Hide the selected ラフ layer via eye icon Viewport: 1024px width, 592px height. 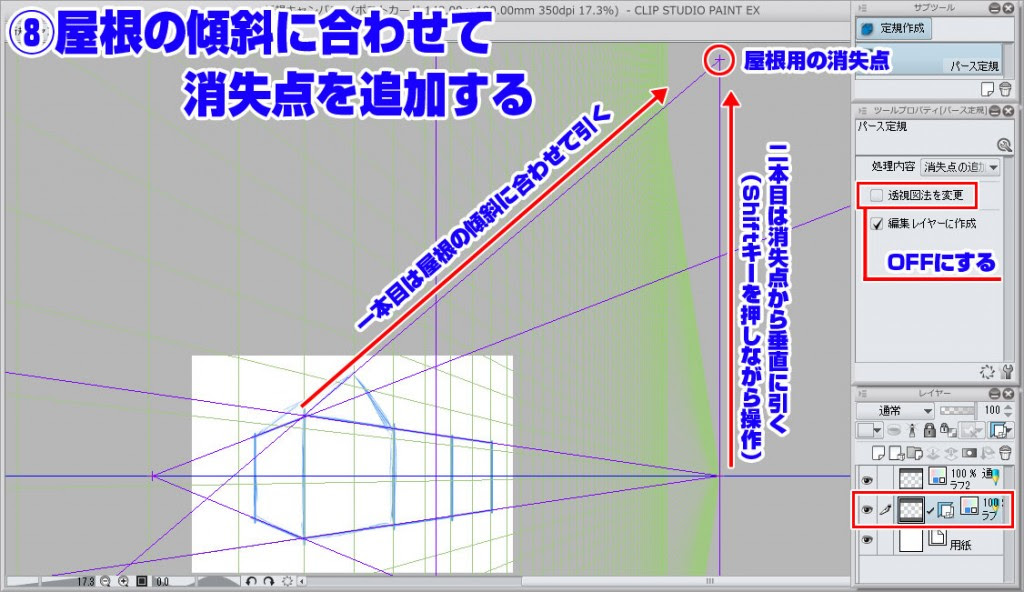tap(867, 510)
